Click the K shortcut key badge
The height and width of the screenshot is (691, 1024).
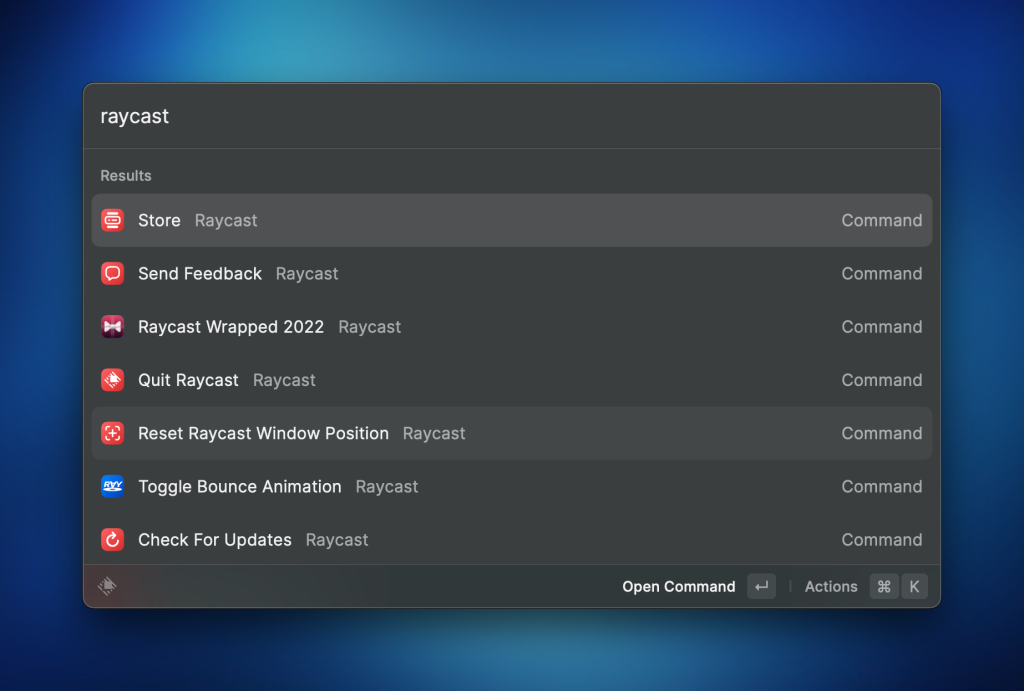coord(914,587)
